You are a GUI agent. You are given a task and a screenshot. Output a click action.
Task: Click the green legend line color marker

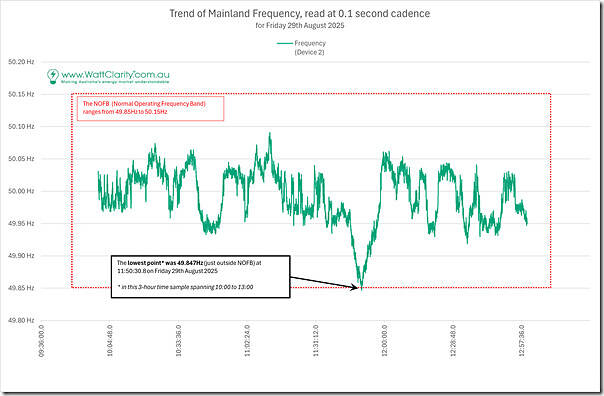pos(285,44)
